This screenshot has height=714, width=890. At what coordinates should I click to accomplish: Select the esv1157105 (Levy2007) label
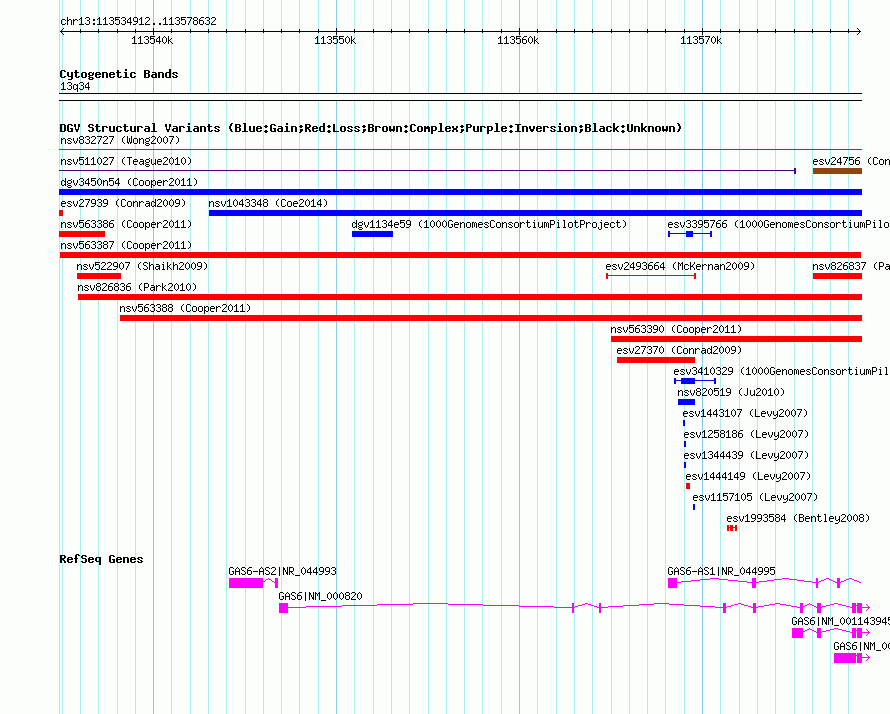tap(755, 497)
